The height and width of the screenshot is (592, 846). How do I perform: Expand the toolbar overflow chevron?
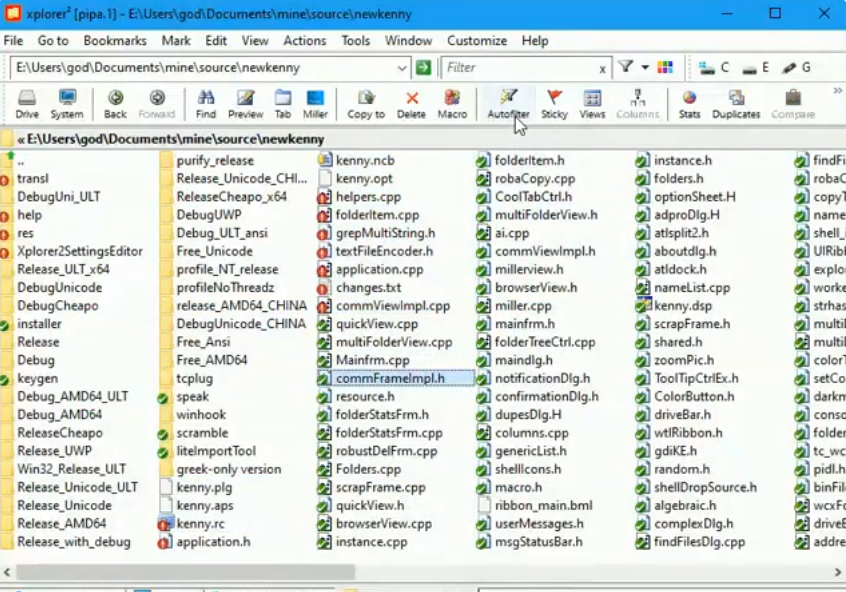tap(837, 91)
